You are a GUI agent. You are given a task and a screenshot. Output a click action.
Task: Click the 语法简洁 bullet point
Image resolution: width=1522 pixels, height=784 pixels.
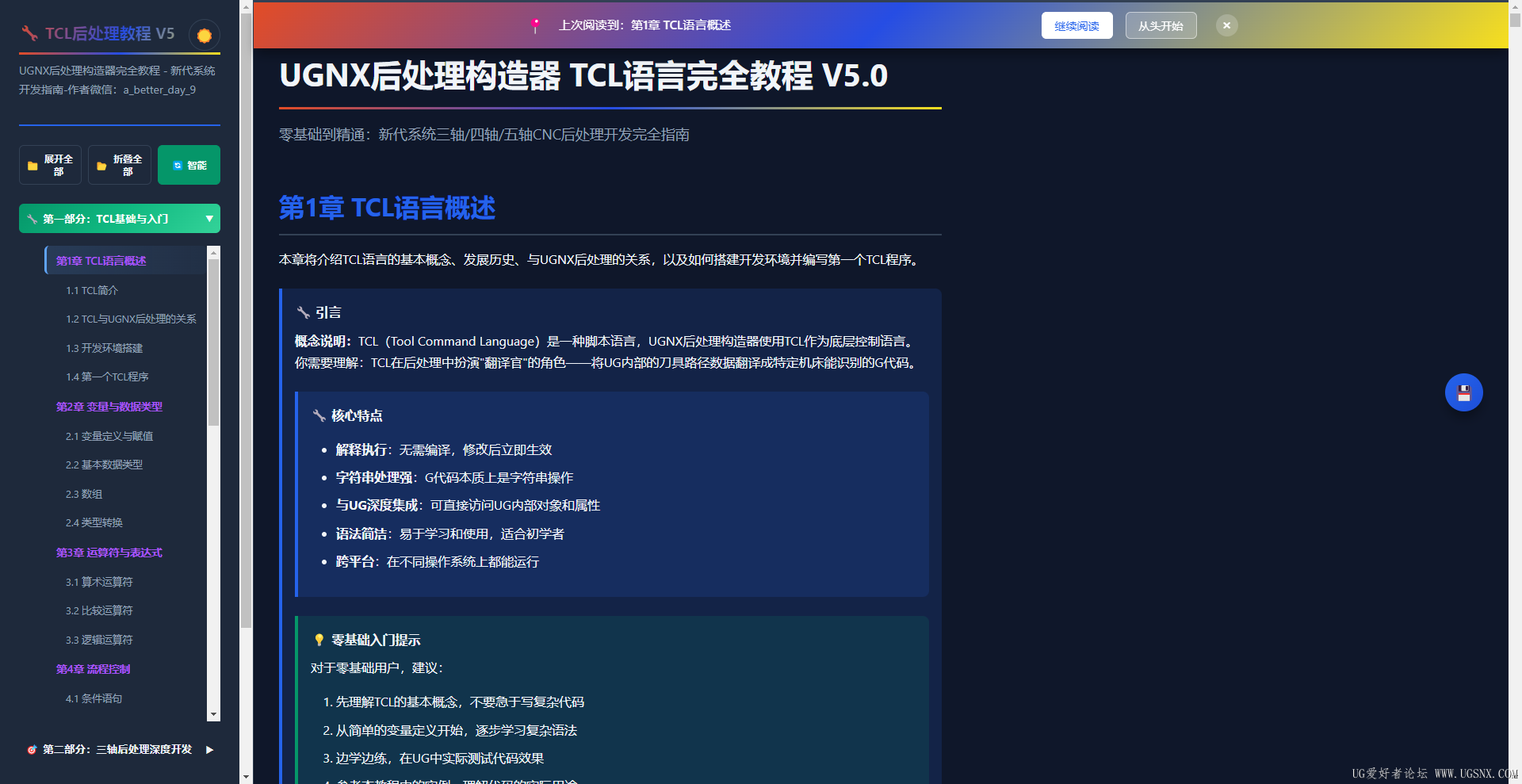pos(450,534)
